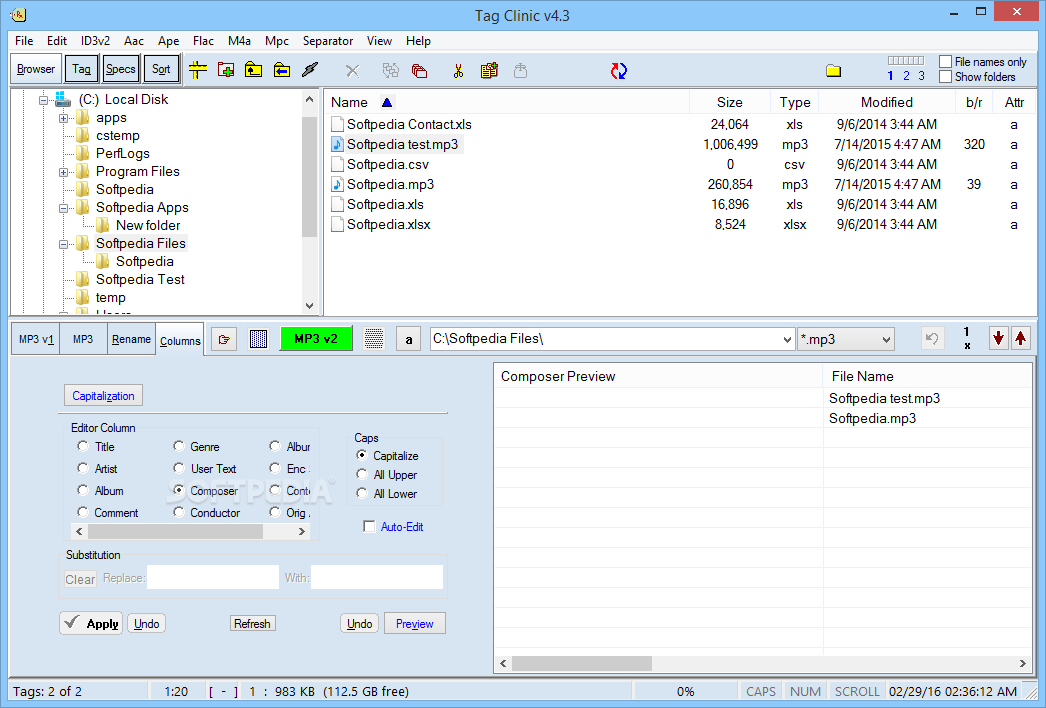
Task: Click the clipboard paste icon
Action: [489, 70]
